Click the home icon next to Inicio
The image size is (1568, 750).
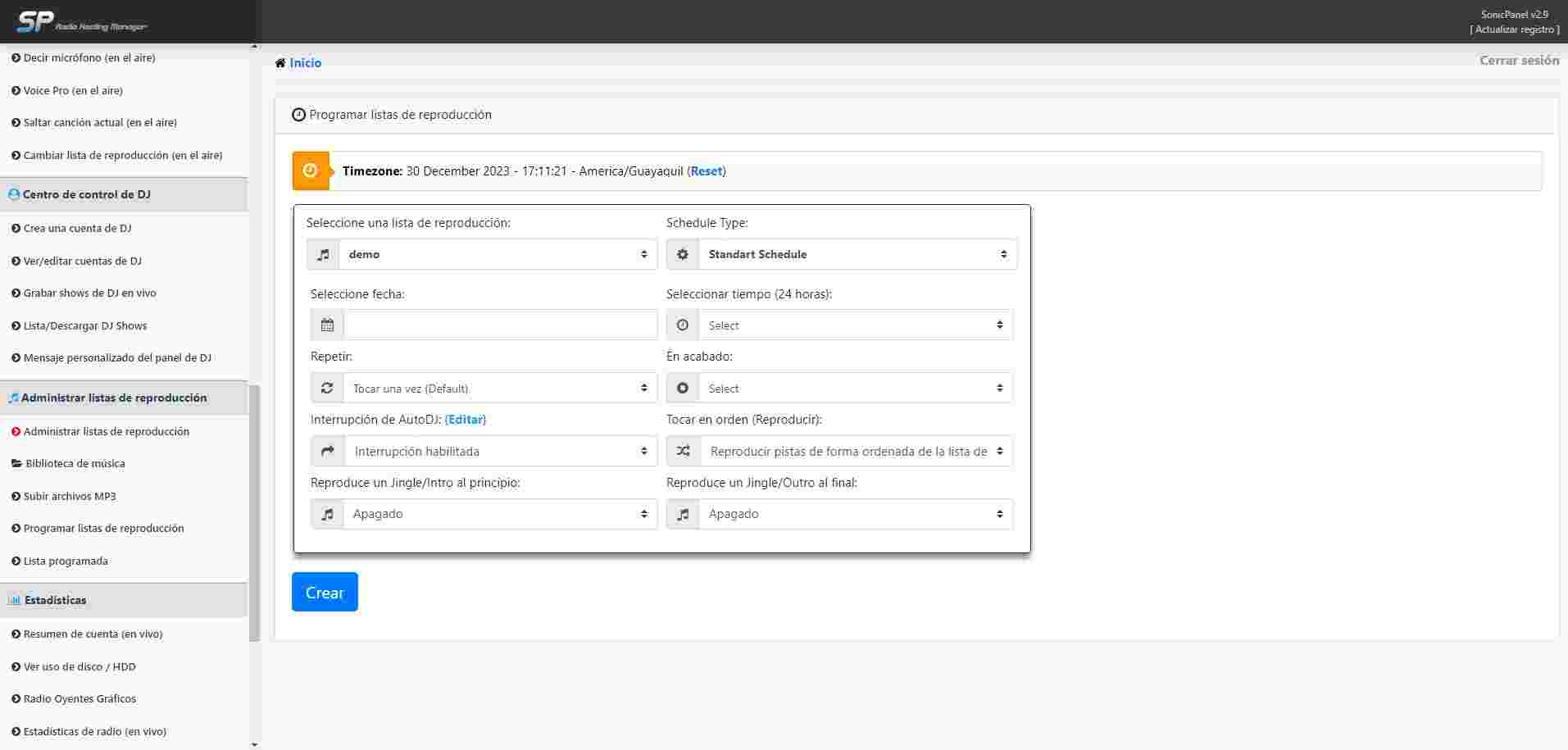(x=280, y=63)
